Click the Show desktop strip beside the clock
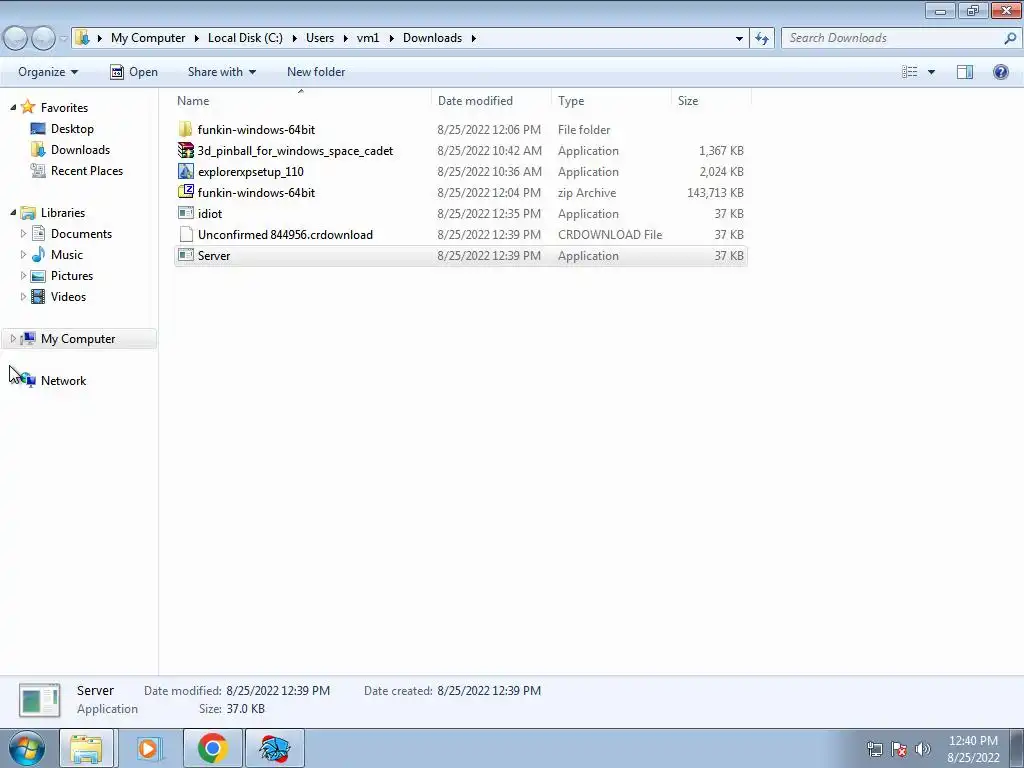 pos(1016,748)
